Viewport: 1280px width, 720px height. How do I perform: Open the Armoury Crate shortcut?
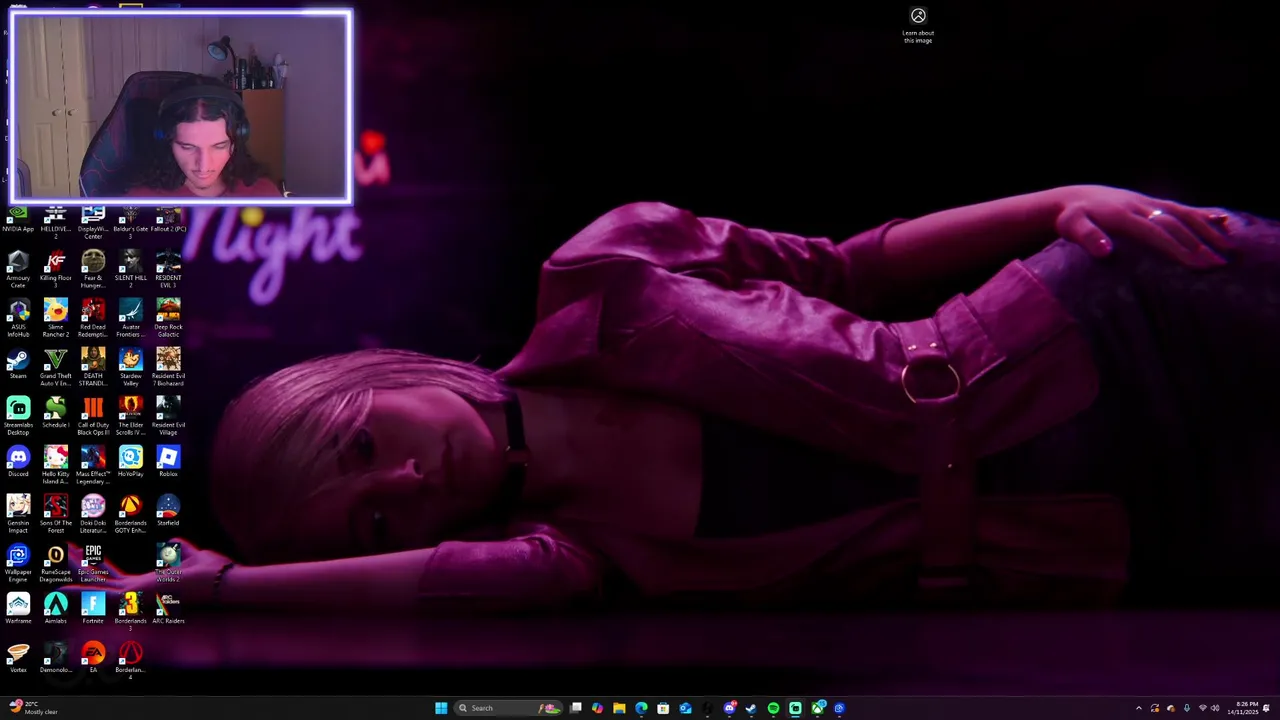(x=18, y=269)
